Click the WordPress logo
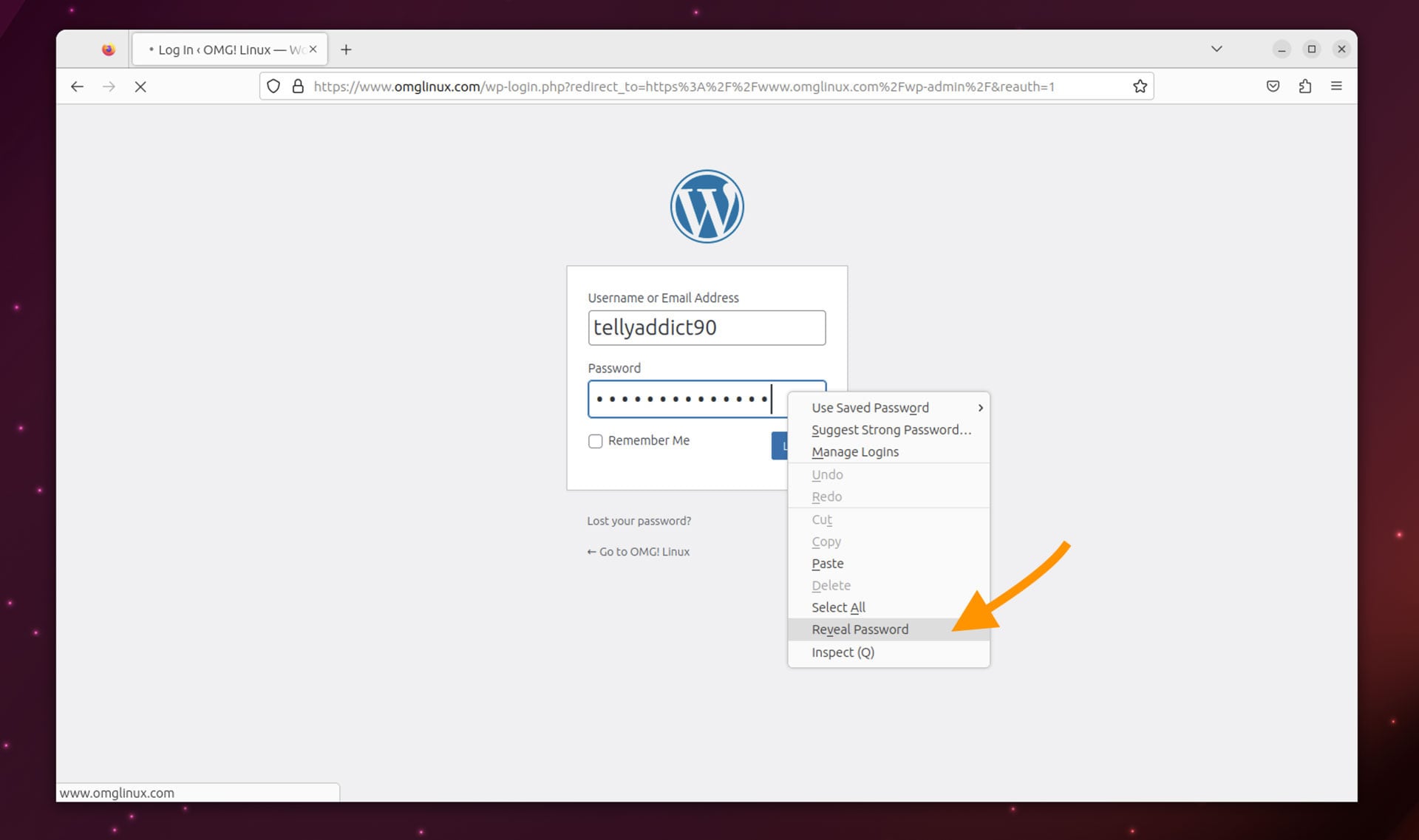 click(x=707, y=207)
